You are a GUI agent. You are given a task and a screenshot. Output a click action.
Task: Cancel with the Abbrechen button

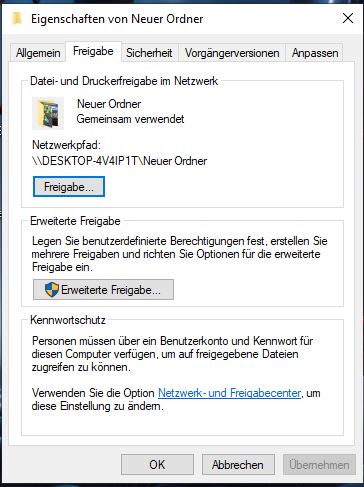[x=238, y=465]
